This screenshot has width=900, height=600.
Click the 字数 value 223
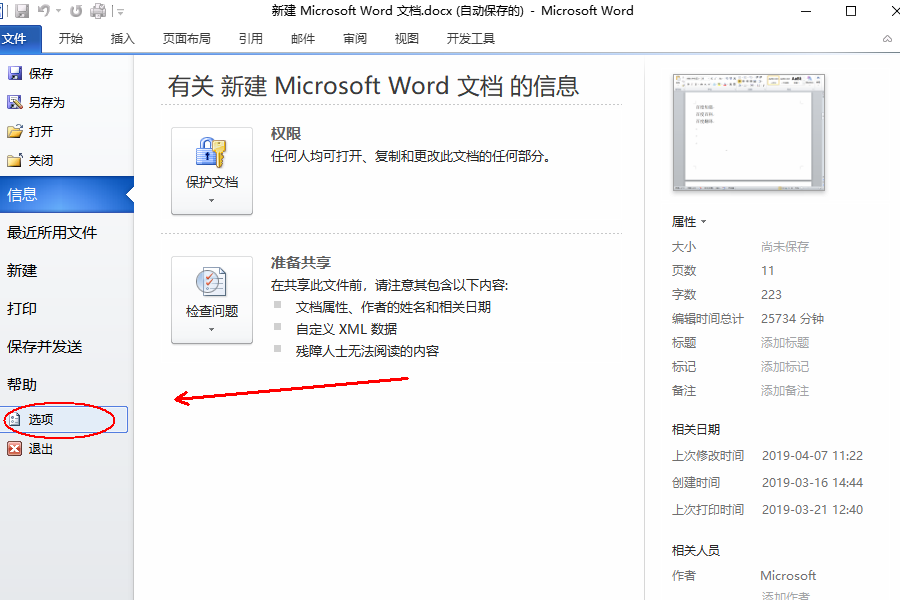(771, 295)
